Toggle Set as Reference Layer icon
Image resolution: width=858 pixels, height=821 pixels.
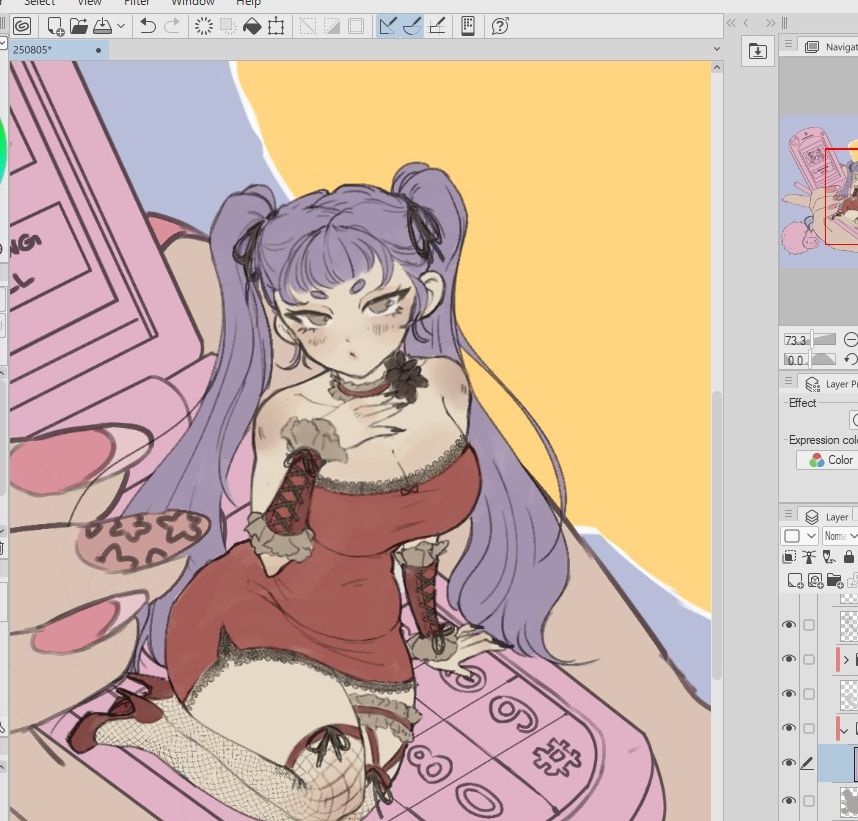(808, 557)
